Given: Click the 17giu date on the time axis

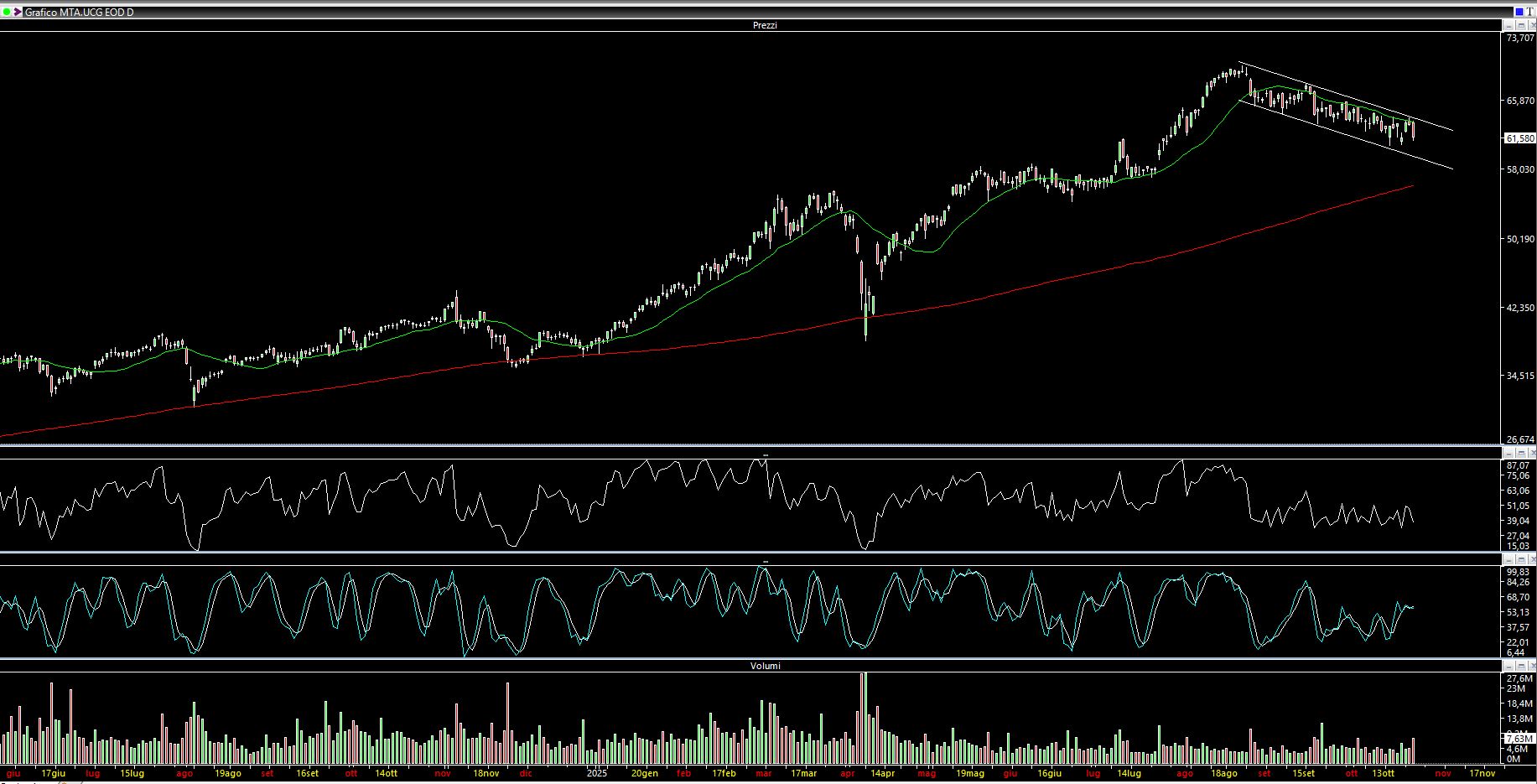Looking at the screenshot, I should click(53, 773).
